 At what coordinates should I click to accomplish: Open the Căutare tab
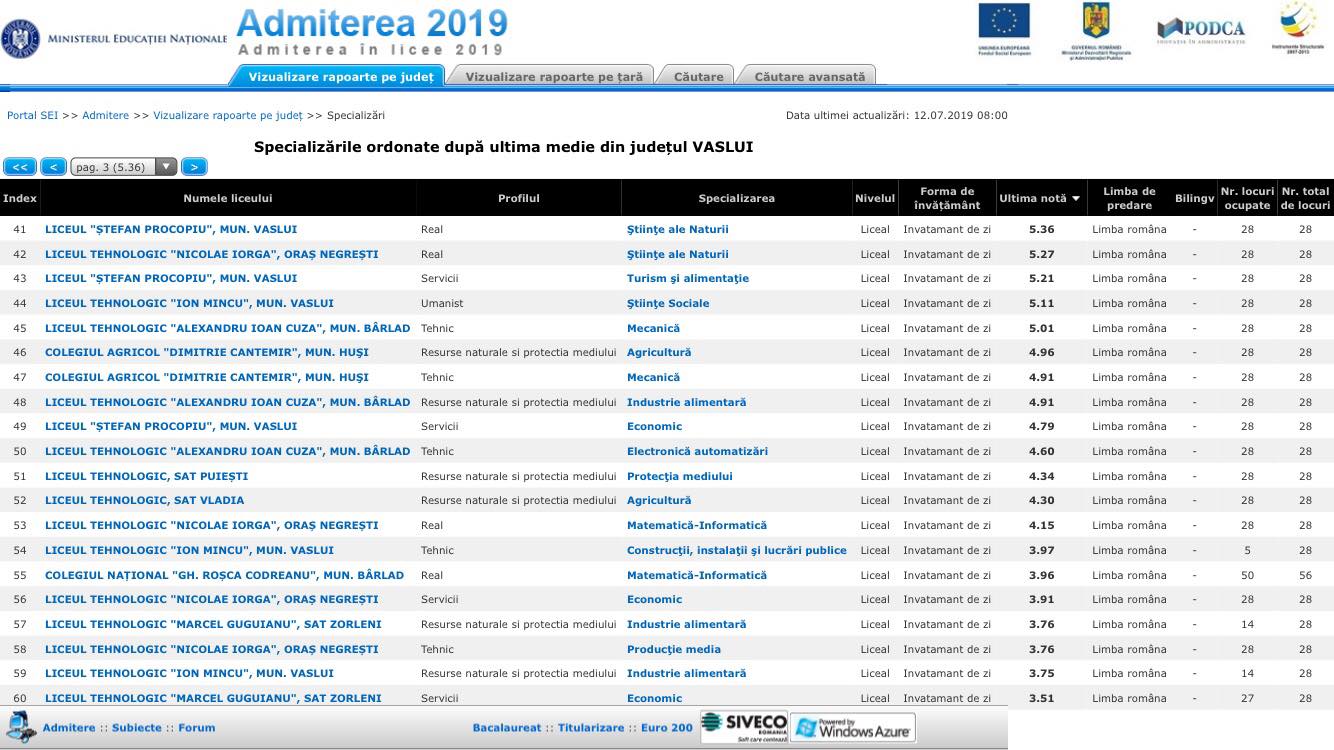coord(698,76)
